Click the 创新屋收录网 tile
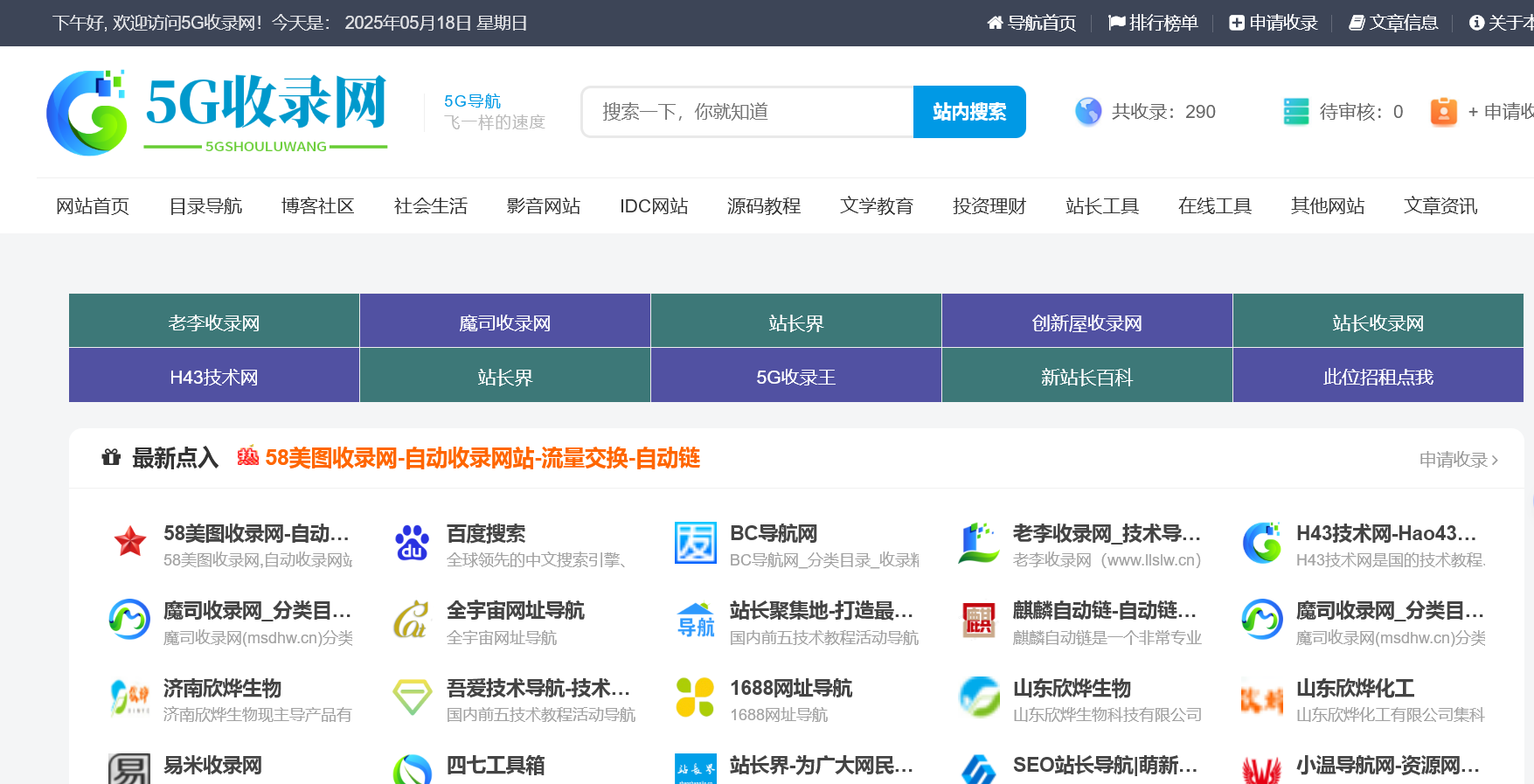The height and width of the screenshot is (784, 1534). [x=1087, y=321]
